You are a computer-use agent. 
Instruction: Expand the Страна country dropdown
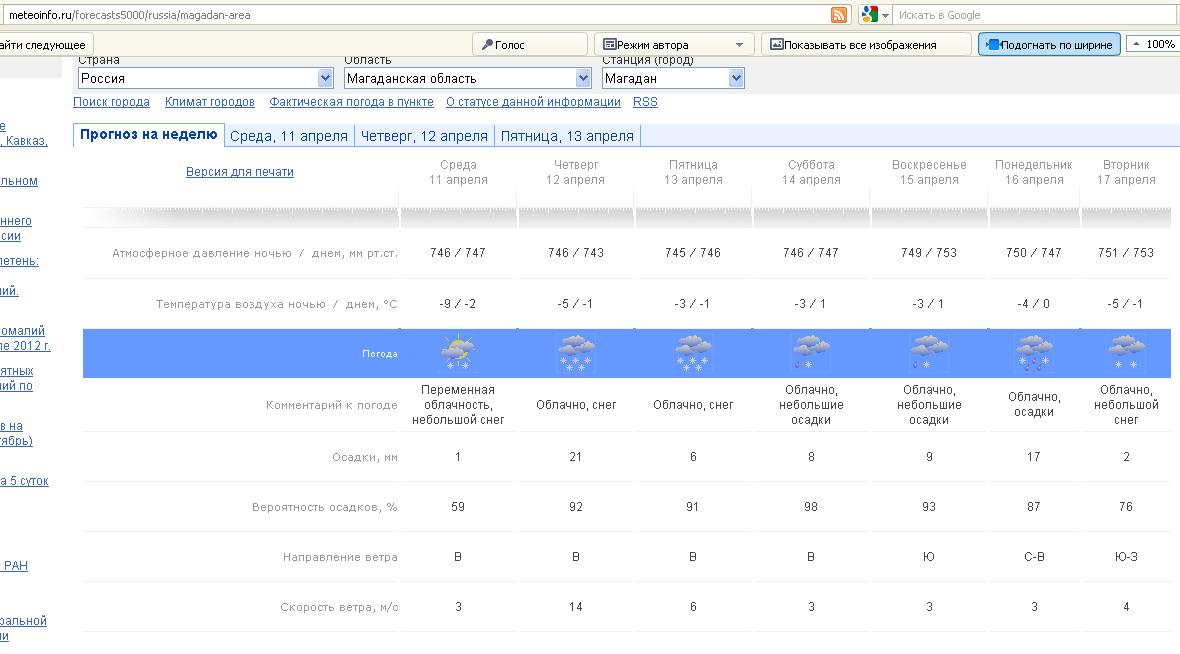point(325,78)
